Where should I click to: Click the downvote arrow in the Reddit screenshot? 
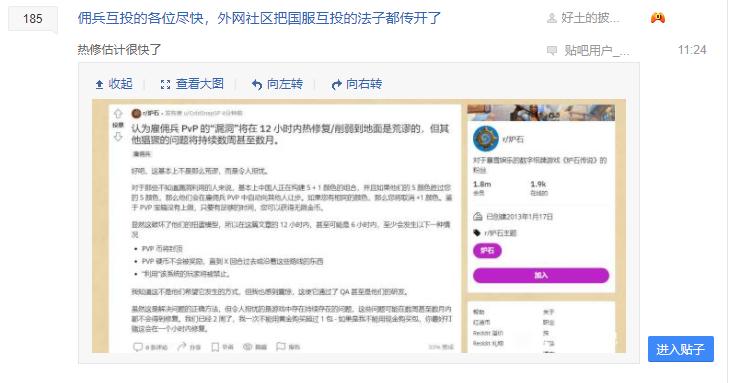tap(118, 136)
